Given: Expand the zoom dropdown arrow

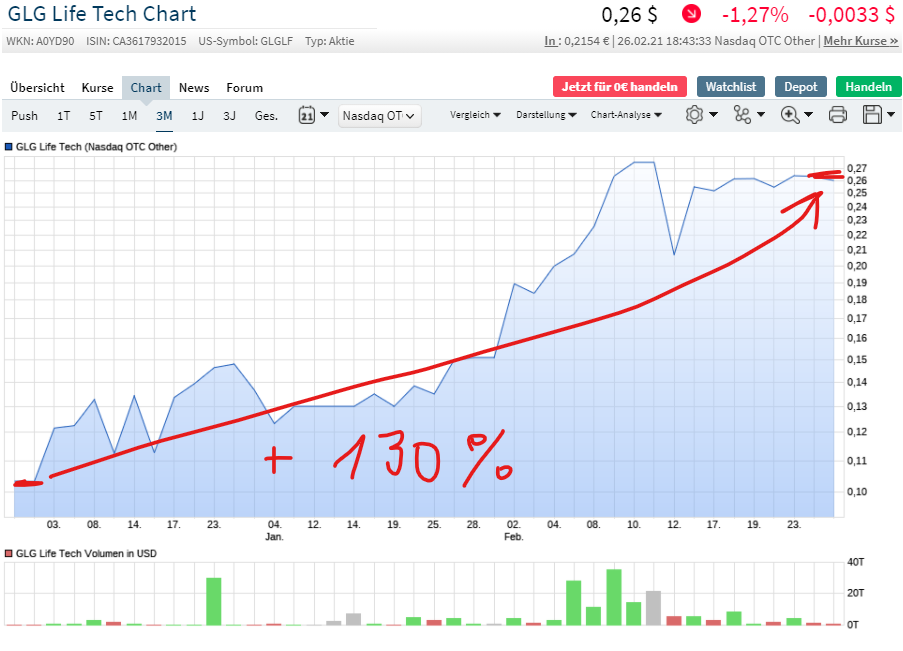Looking at the screenshot, I should click(808, 115).
